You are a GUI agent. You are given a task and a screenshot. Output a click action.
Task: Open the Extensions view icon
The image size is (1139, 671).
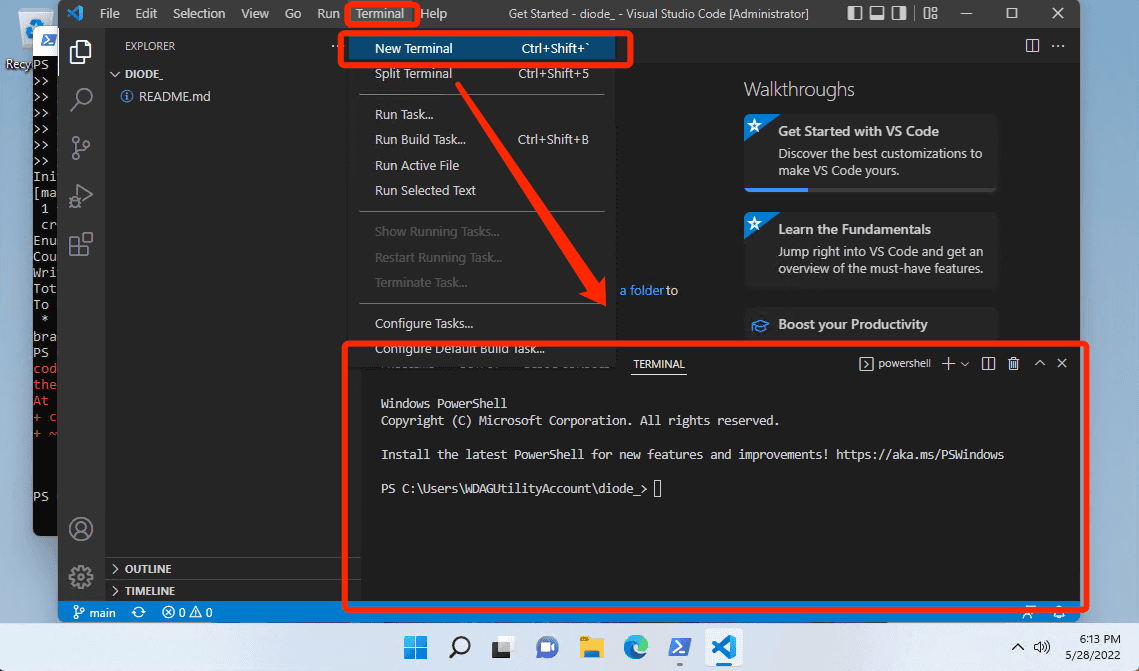pos(81,245)
